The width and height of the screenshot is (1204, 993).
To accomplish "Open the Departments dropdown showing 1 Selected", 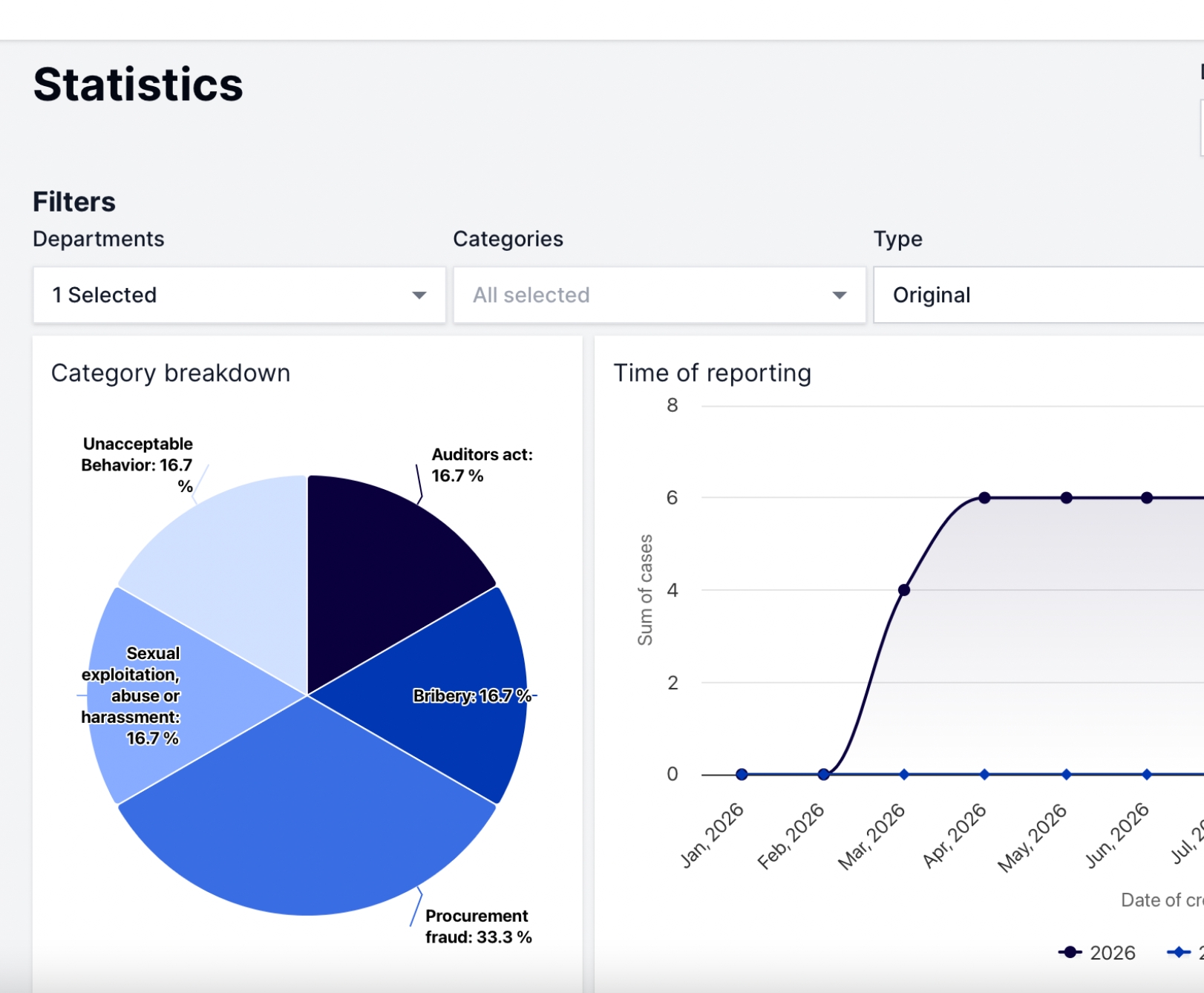I will click(x=238, y=295).
